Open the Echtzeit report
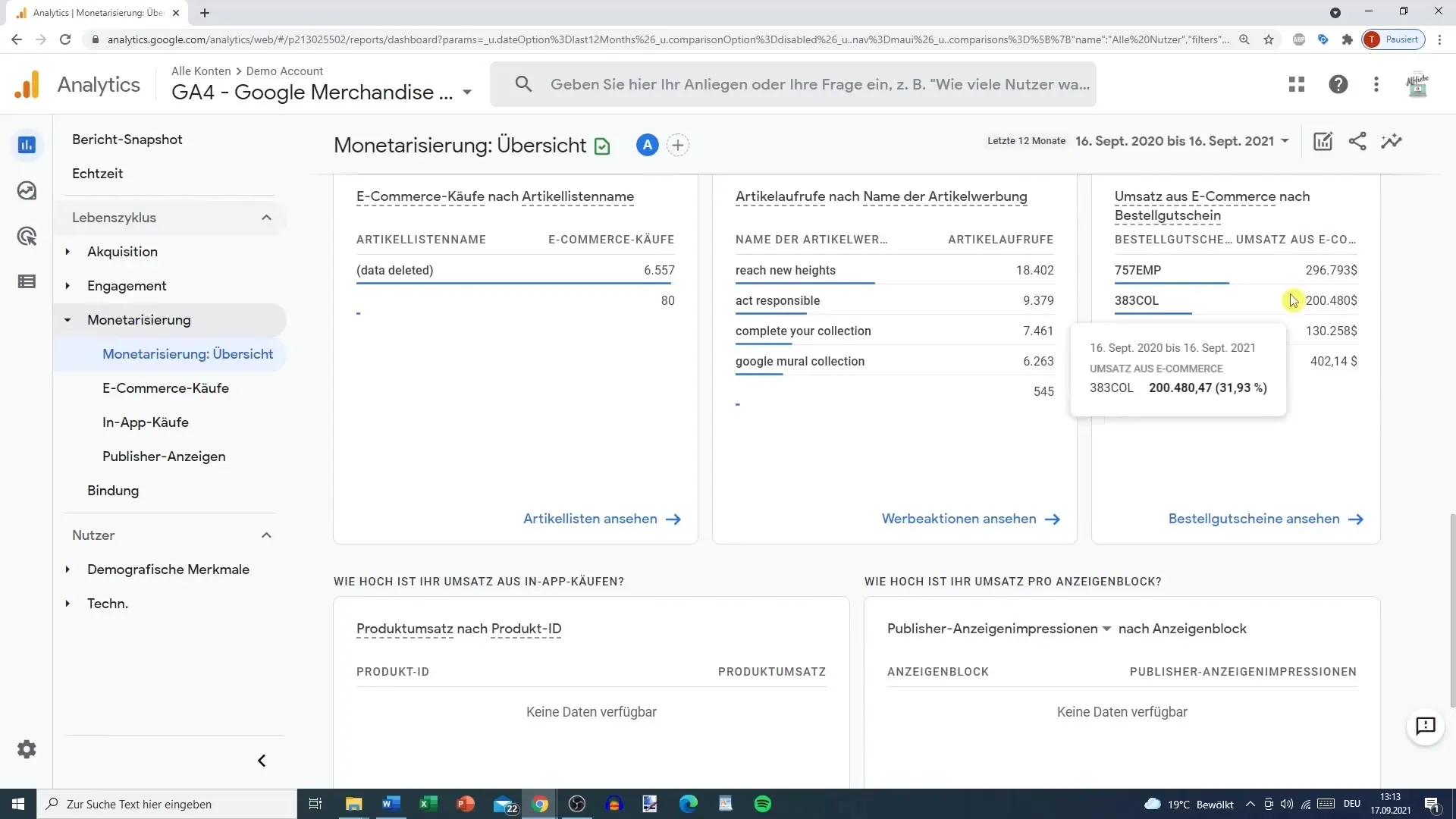The image size is (1456, 819). click(x=98, y=174)
